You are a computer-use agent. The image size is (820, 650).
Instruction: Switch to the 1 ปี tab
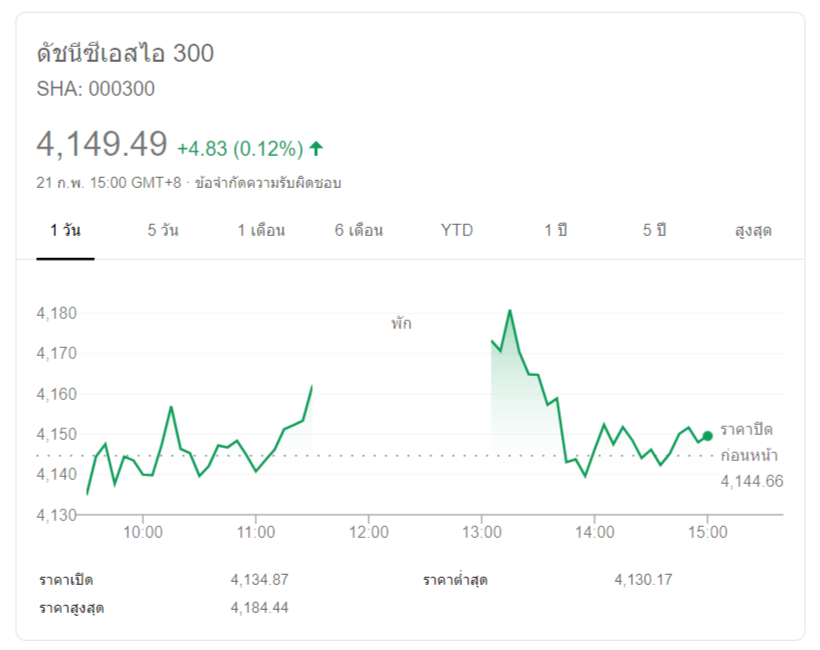[555, 230]
